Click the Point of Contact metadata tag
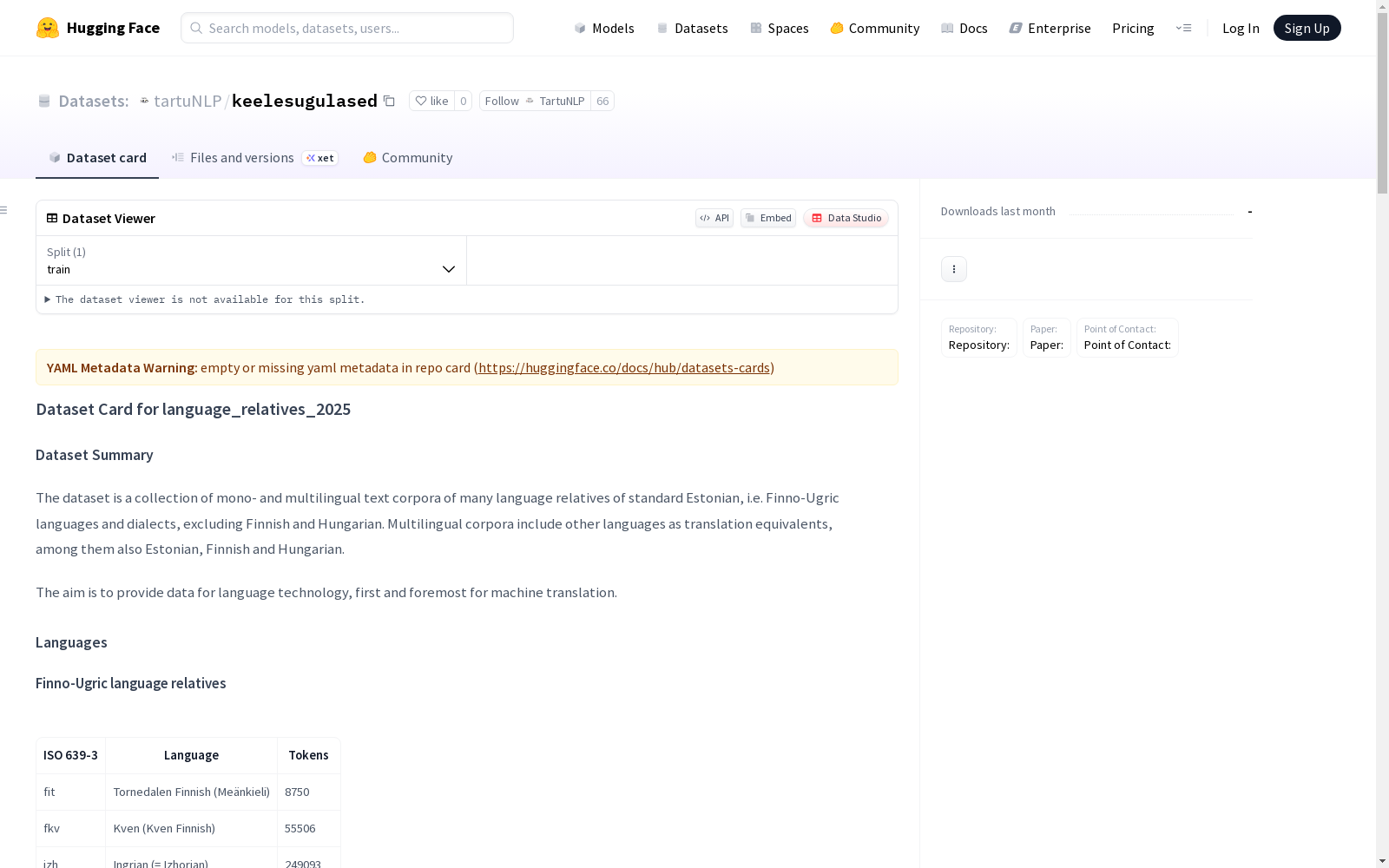1389x868 pixels. click(x=1128, y=338)
